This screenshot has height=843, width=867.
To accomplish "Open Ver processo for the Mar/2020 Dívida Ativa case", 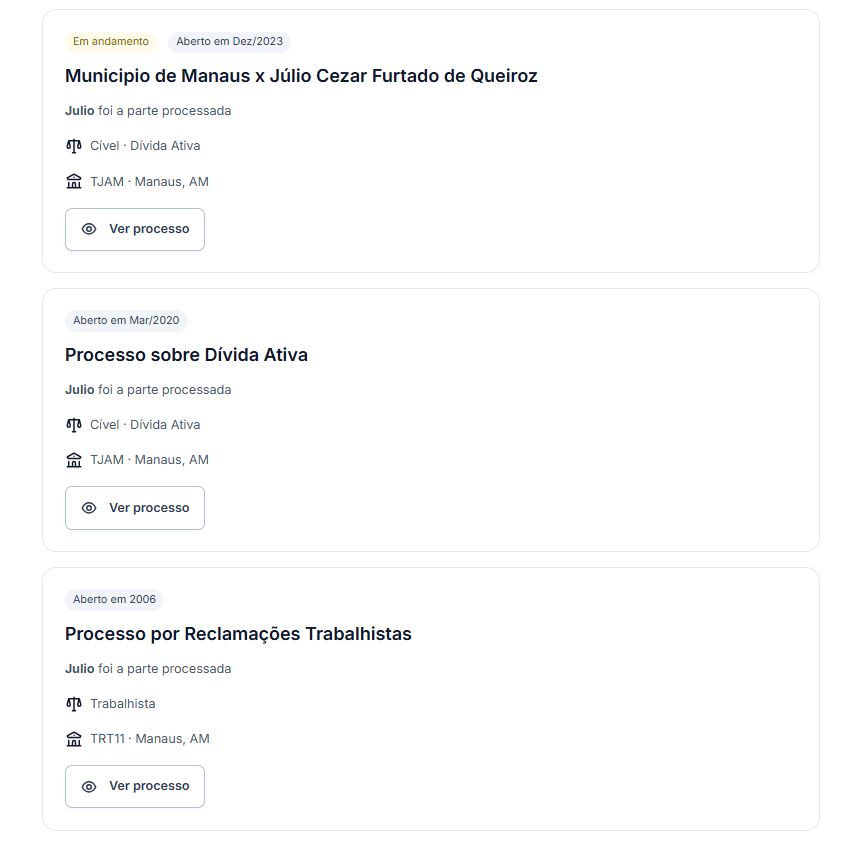I will pyautogui.click(x=135, y=508).
